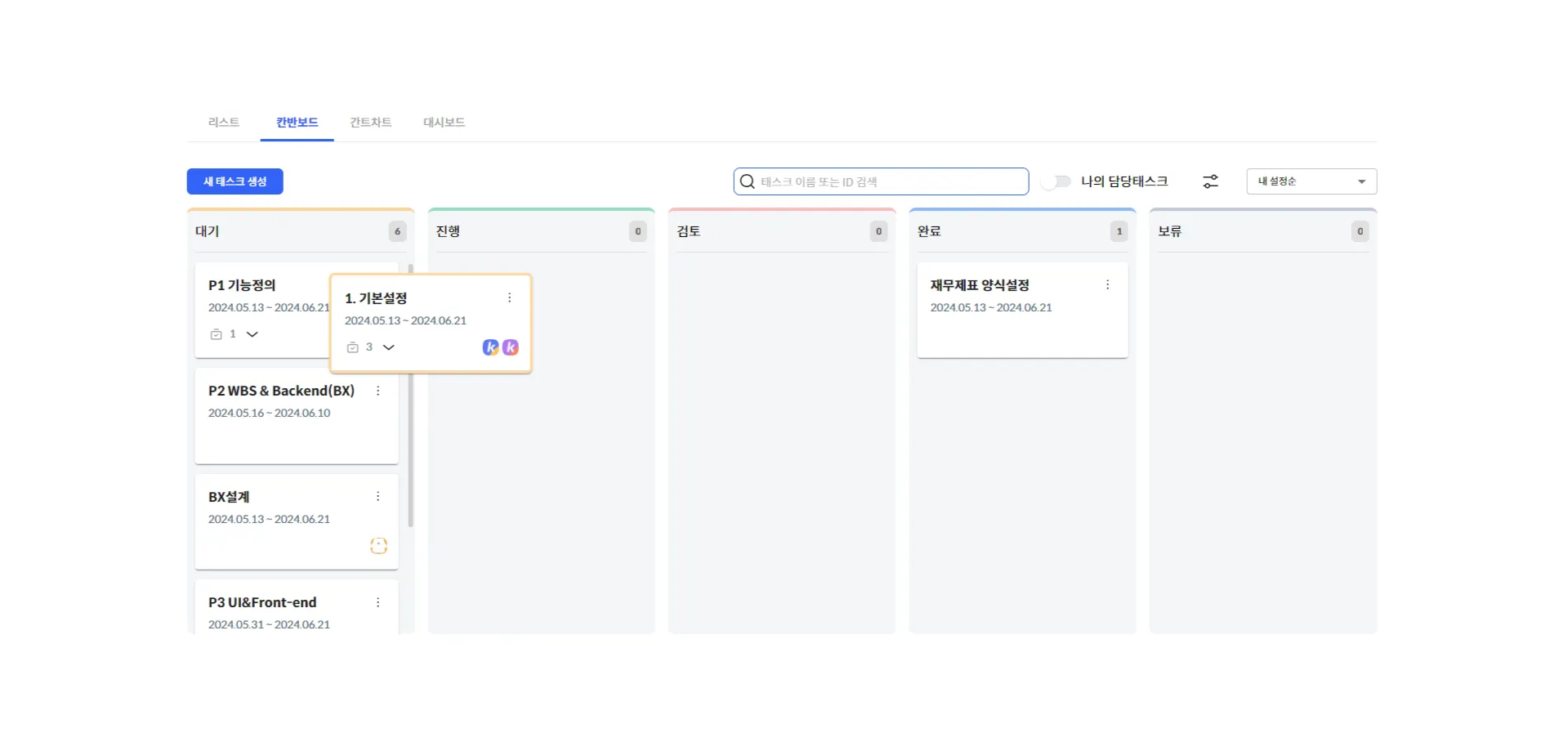
Task: Open the kebab menu on the 1. 기본설정 card
Action: [509, 297]
